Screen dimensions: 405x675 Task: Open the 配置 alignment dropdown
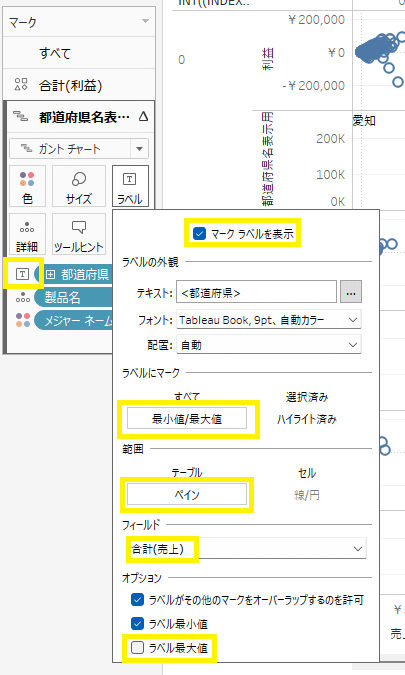269,345
